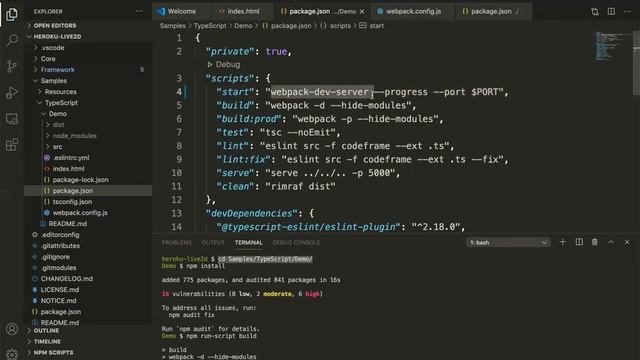This screenshot has height=360, width=640.
Task: Open the Accounts icon in activity bar
Action: [12, 329]
